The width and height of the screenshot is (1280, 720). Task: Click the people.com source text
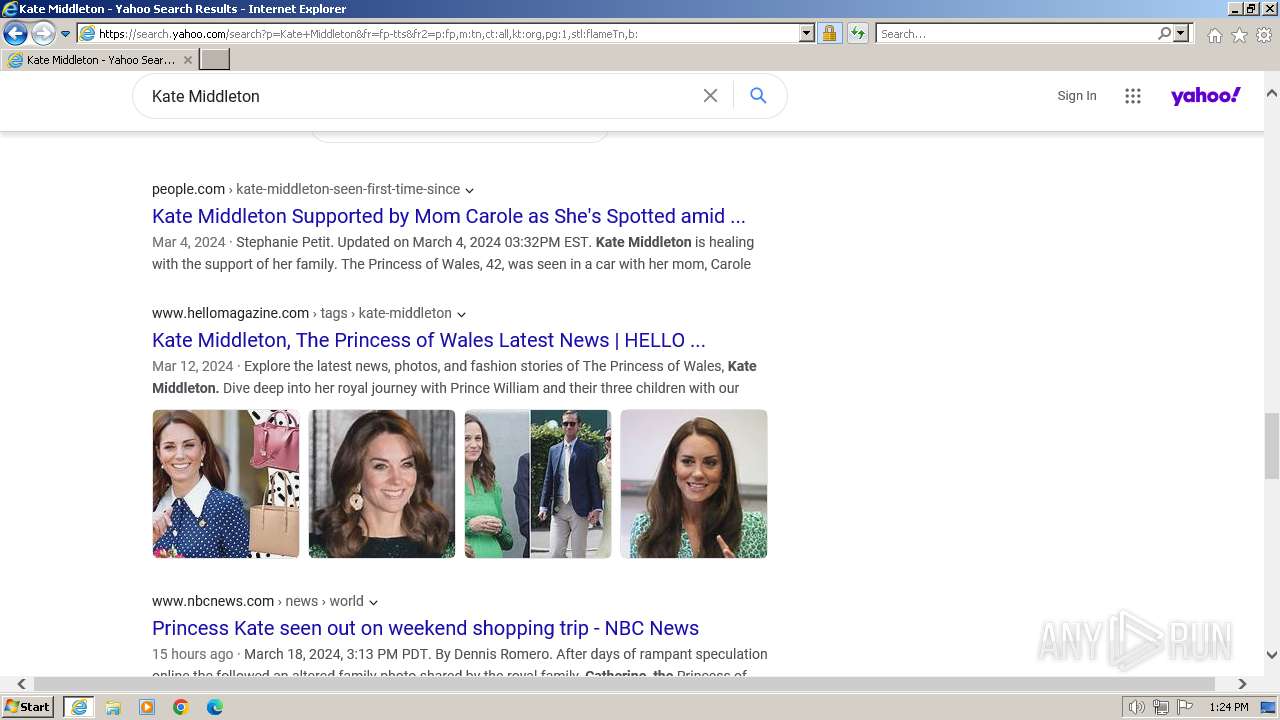[x=188, y=189]
